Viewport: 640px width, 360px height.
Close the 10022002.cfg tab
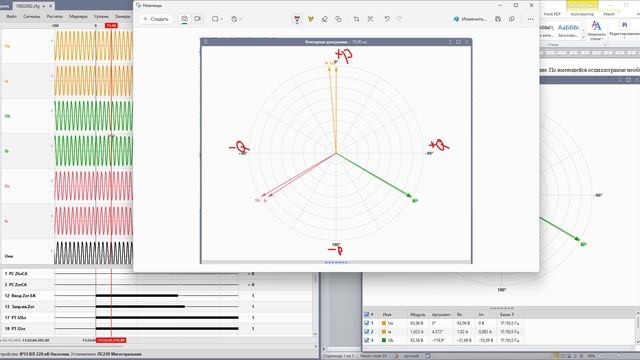[51, 6]
